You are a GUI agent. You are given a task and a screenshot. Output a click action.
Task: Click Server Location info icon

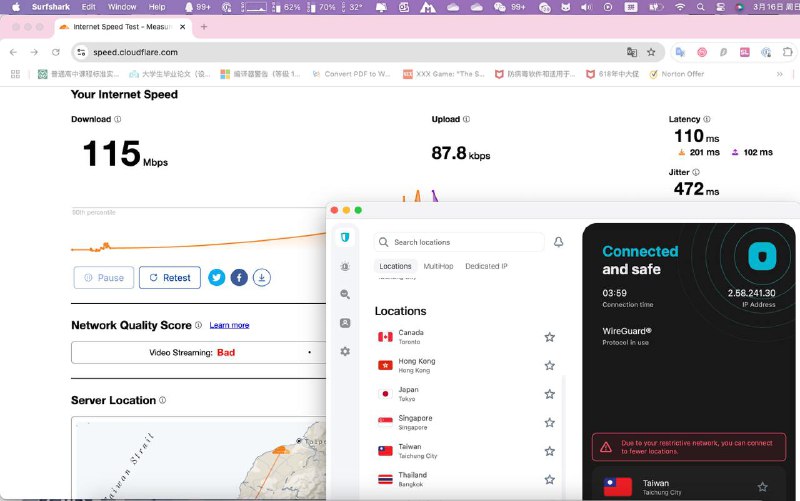click(x=162, y=400)
